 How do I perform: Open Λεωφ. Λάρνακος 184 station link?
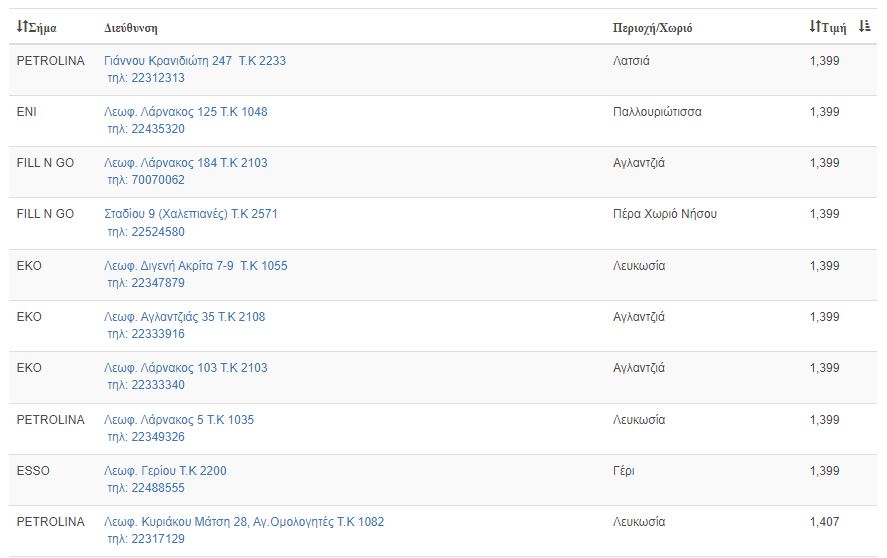coord(186,162)
